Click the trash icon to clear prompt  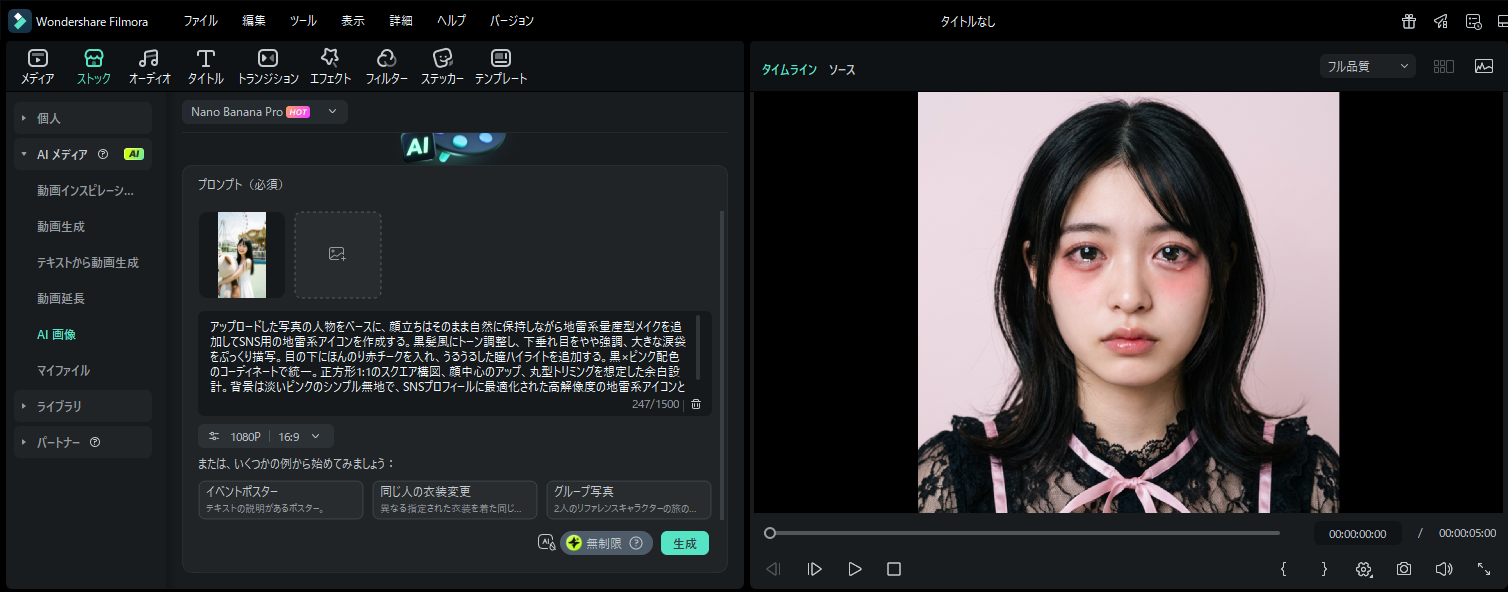[x=696, y=404]
